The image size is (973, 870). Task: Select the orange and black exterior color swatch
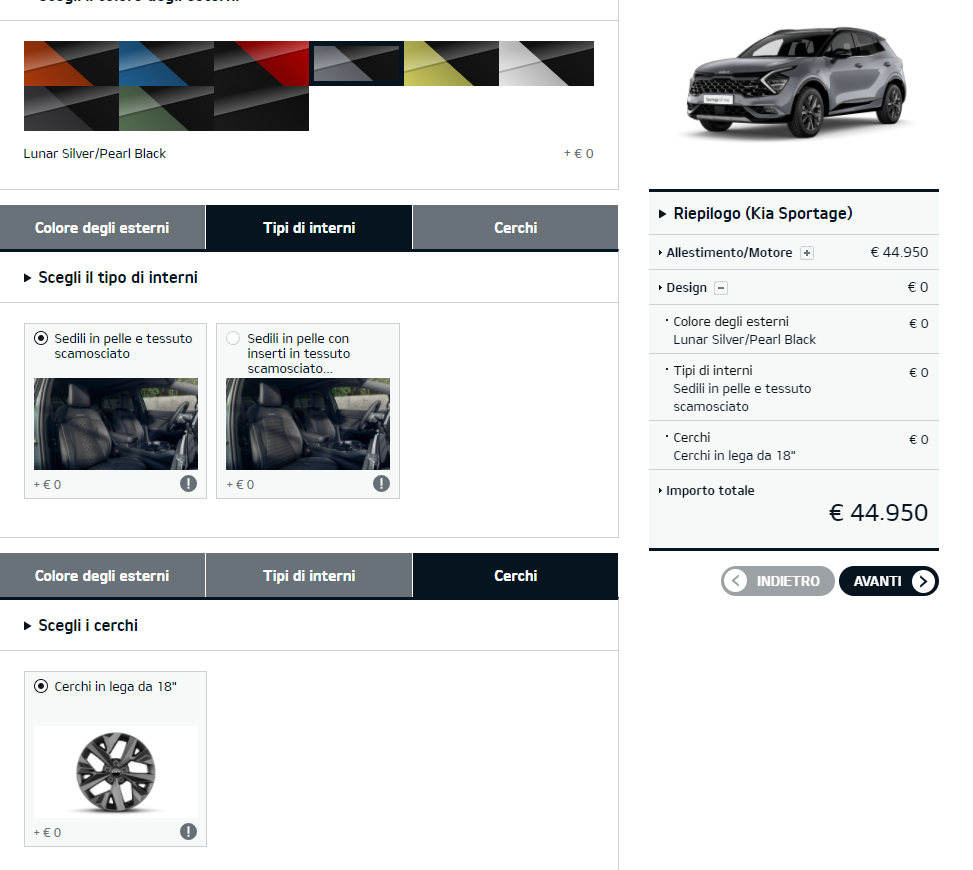(71, 63)
